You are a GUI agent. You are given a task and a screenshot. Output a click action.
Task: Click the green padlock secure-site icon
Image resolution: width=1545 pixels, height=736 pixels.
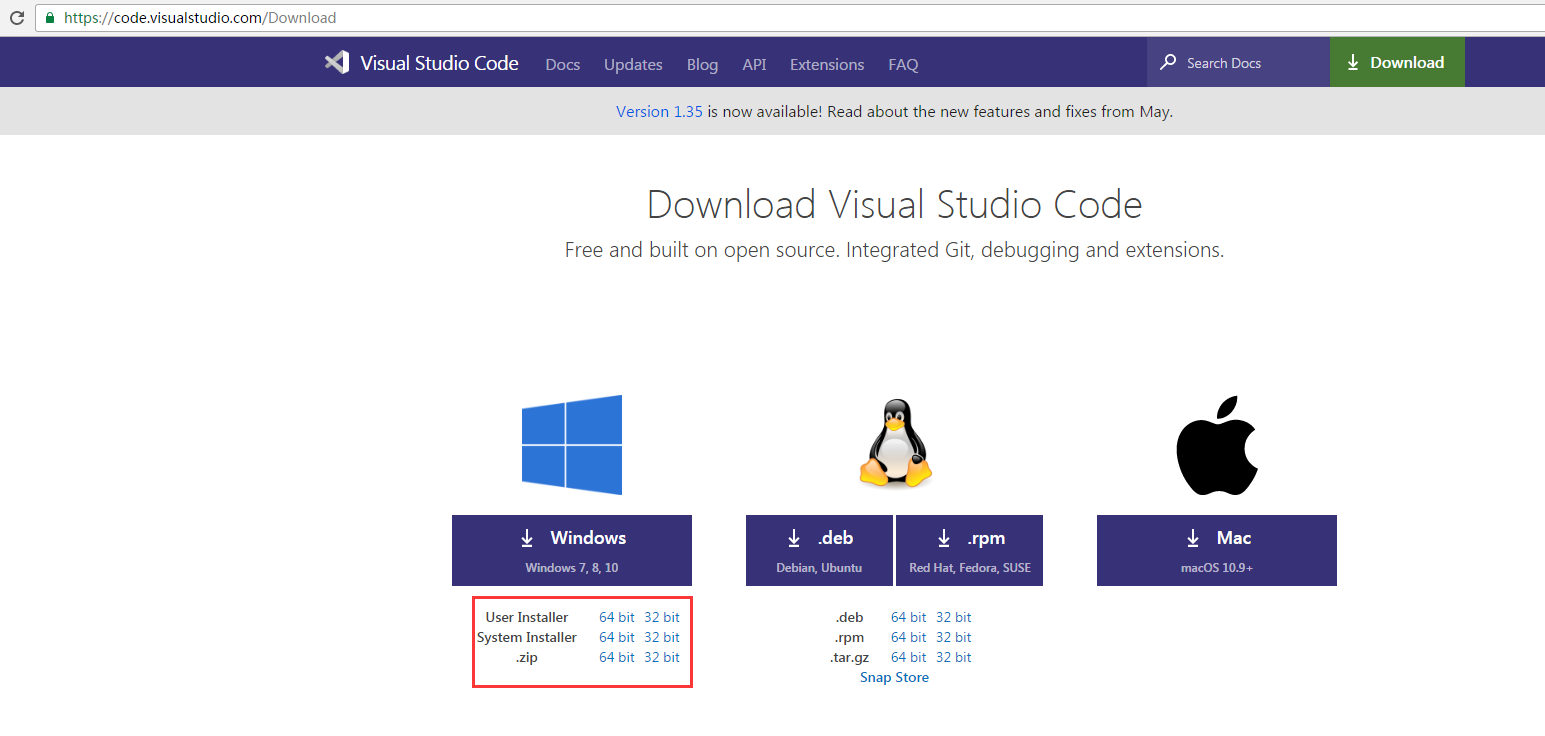[x=50, y=18]
